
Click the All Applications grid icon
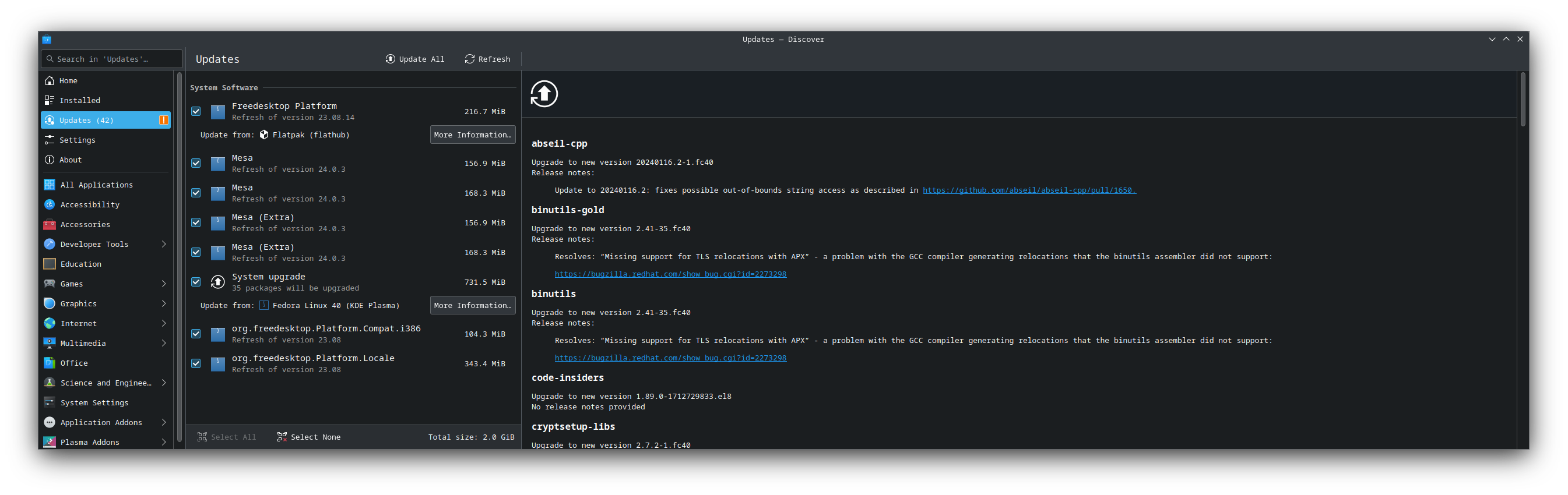pos(50,185)
